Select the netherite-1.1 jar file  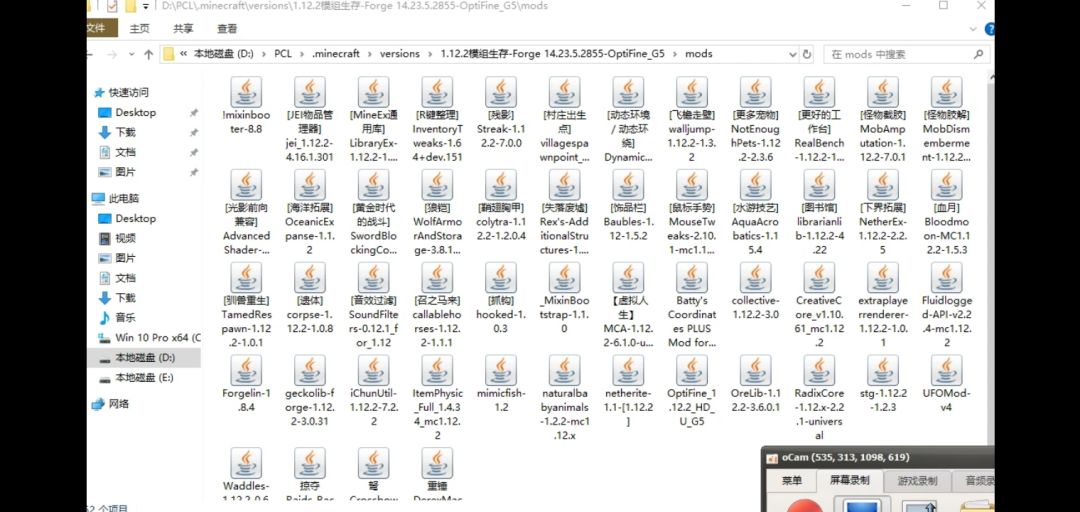628,391
